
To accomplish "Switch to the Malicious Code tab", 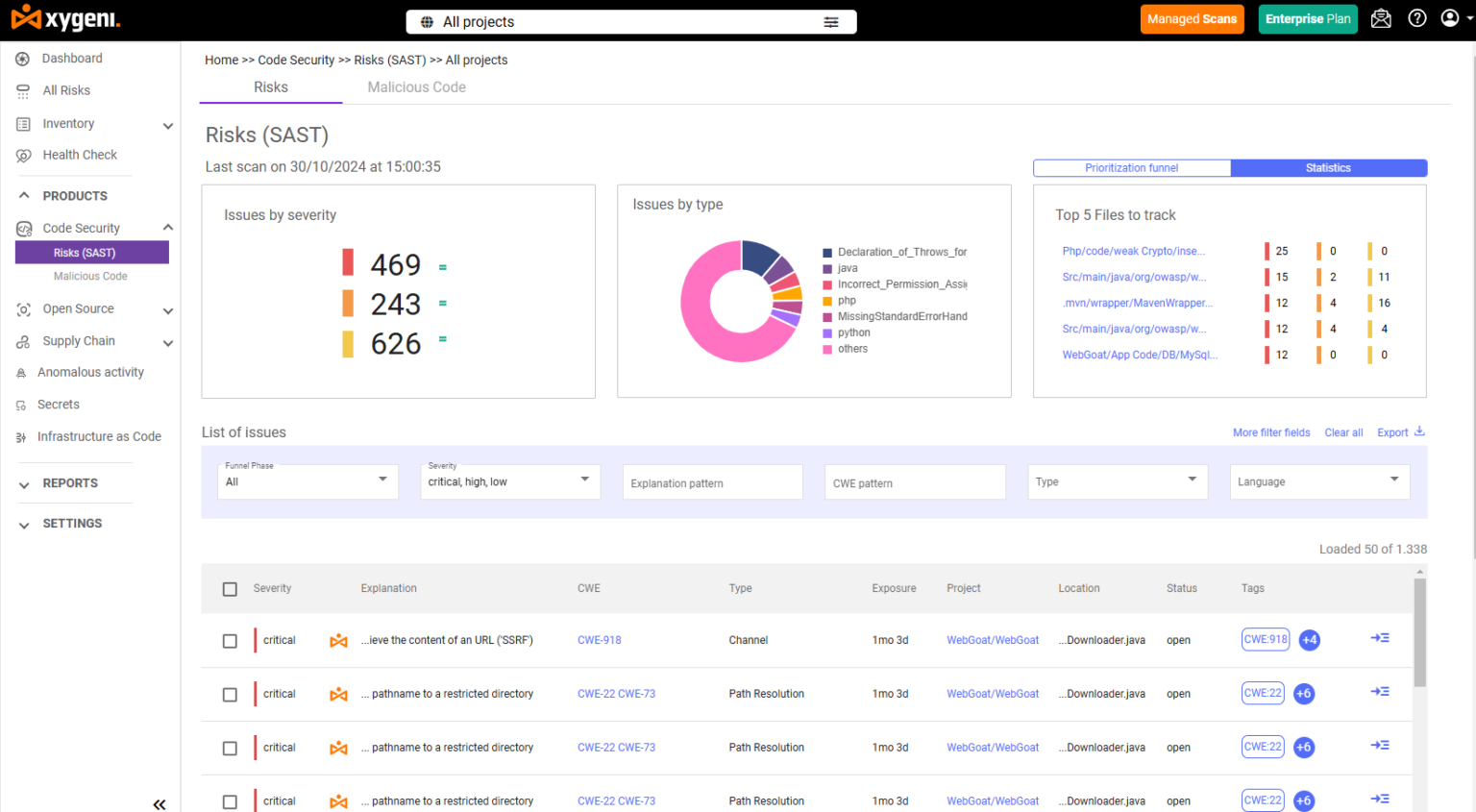I will pyautogui.click(x=416, y=86).
